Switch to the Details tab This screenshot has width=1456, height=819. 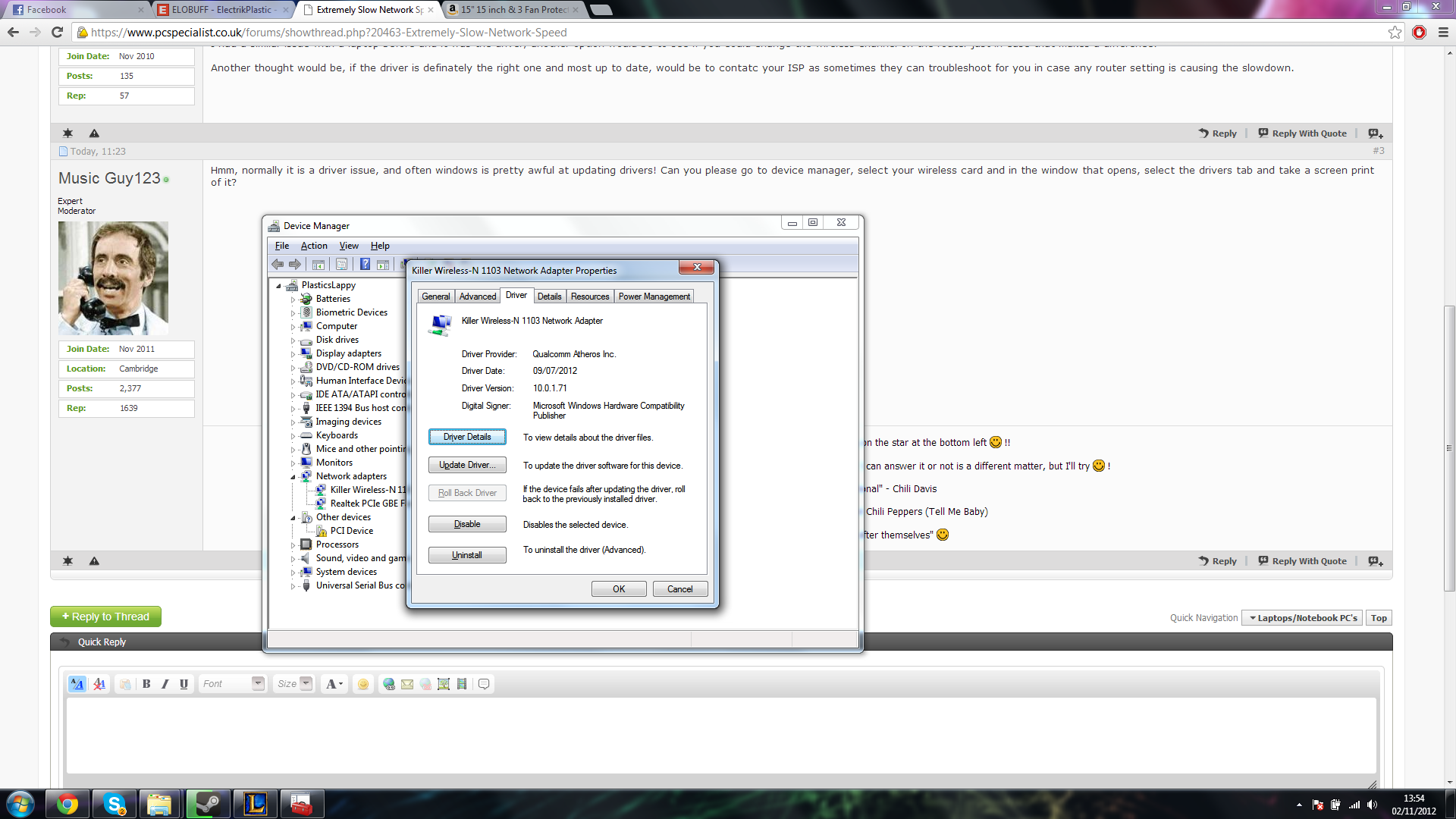[549, 297]
